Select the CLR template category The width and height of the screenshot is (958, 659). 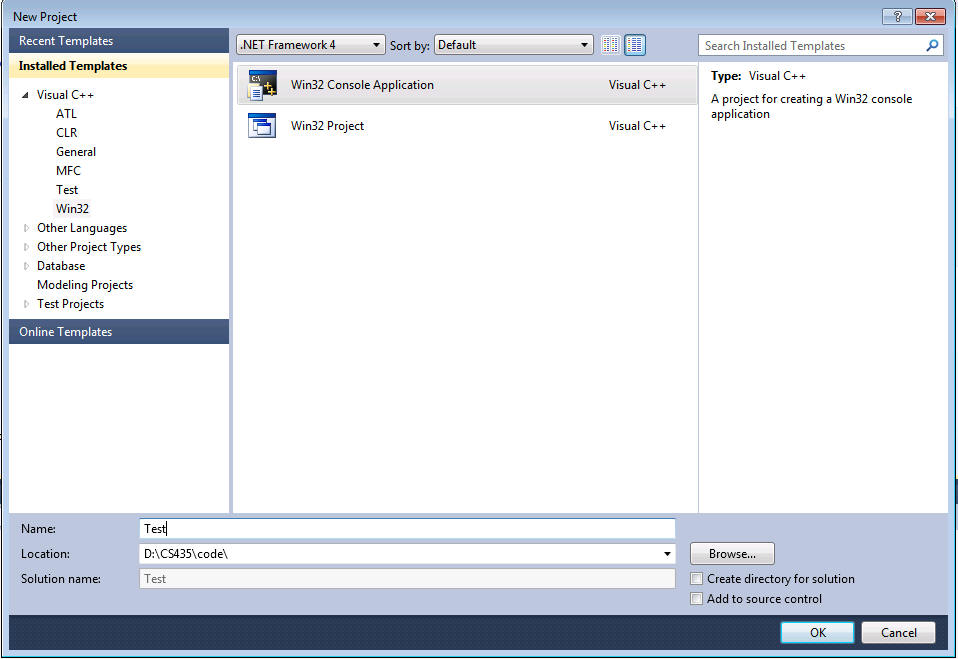[67, 133]
